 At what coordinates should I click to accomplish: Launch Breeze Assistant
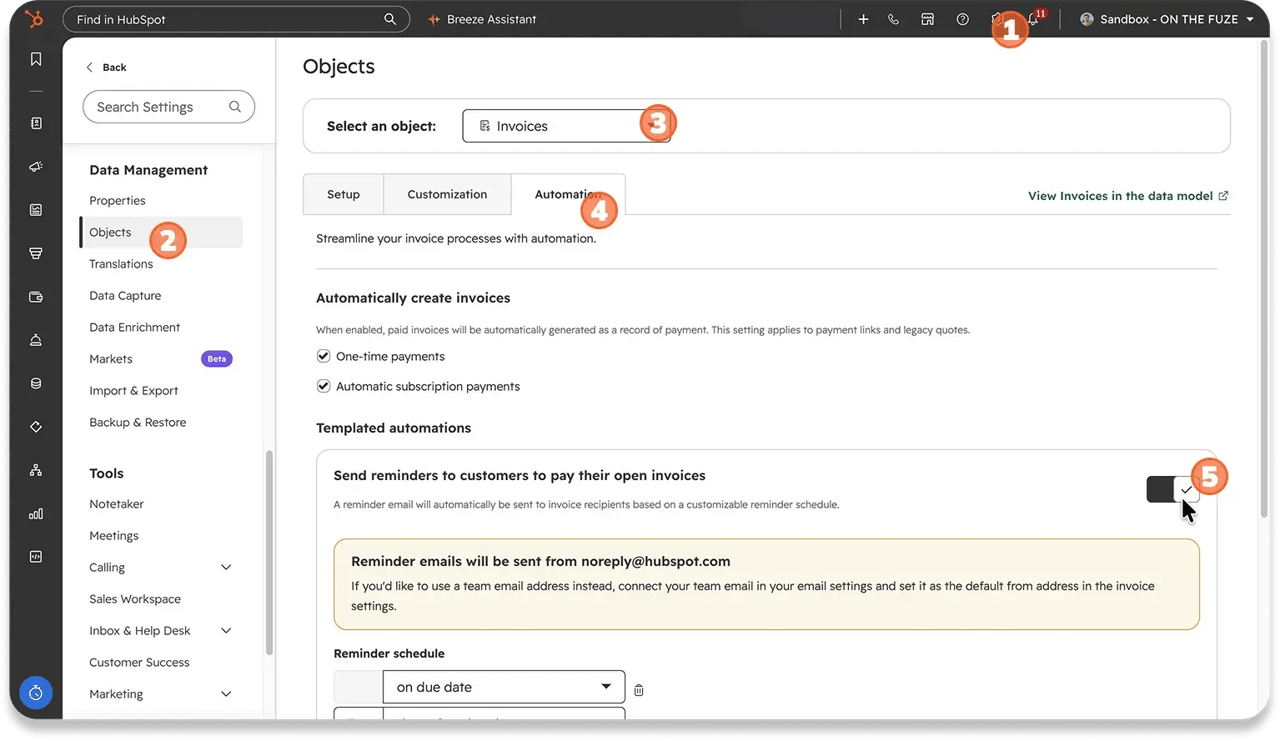click(x=482, y=19)
